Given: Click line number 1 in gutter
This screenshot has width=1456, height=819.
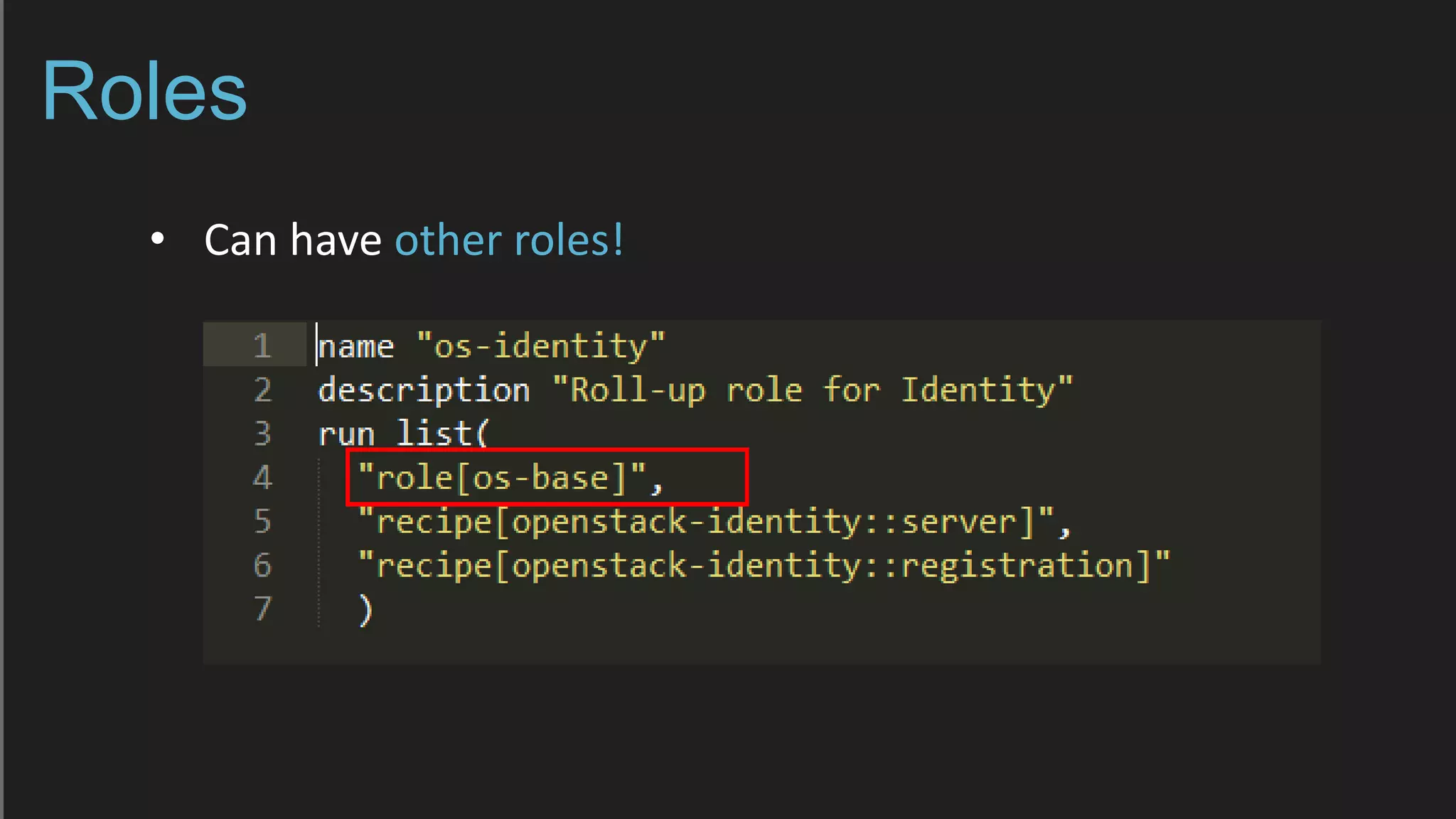Looking at the screenshot, I should pyautogui.click(x=262, y=346).
